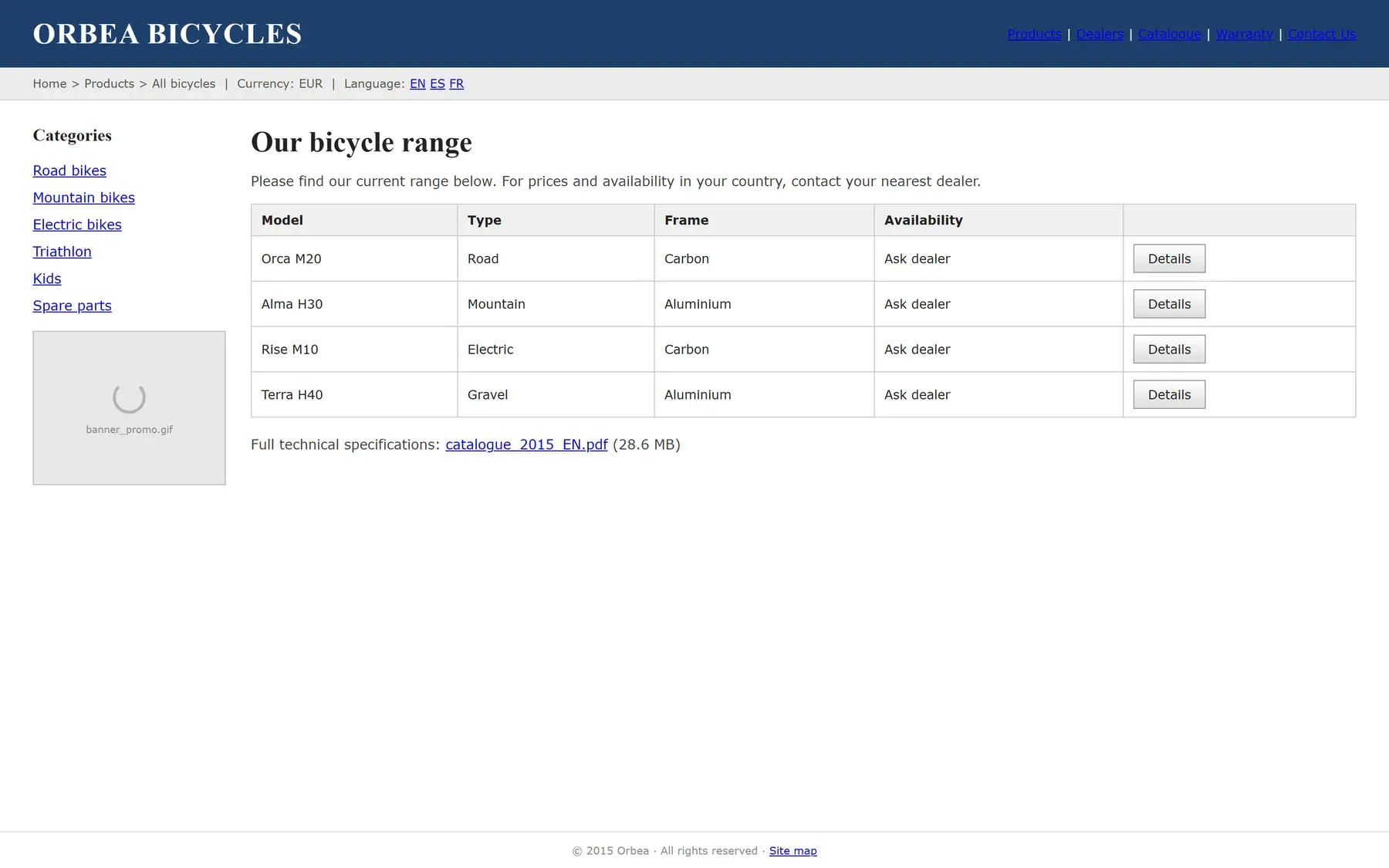
Task: Visit the Warranty page
Action: (1244, 34)
